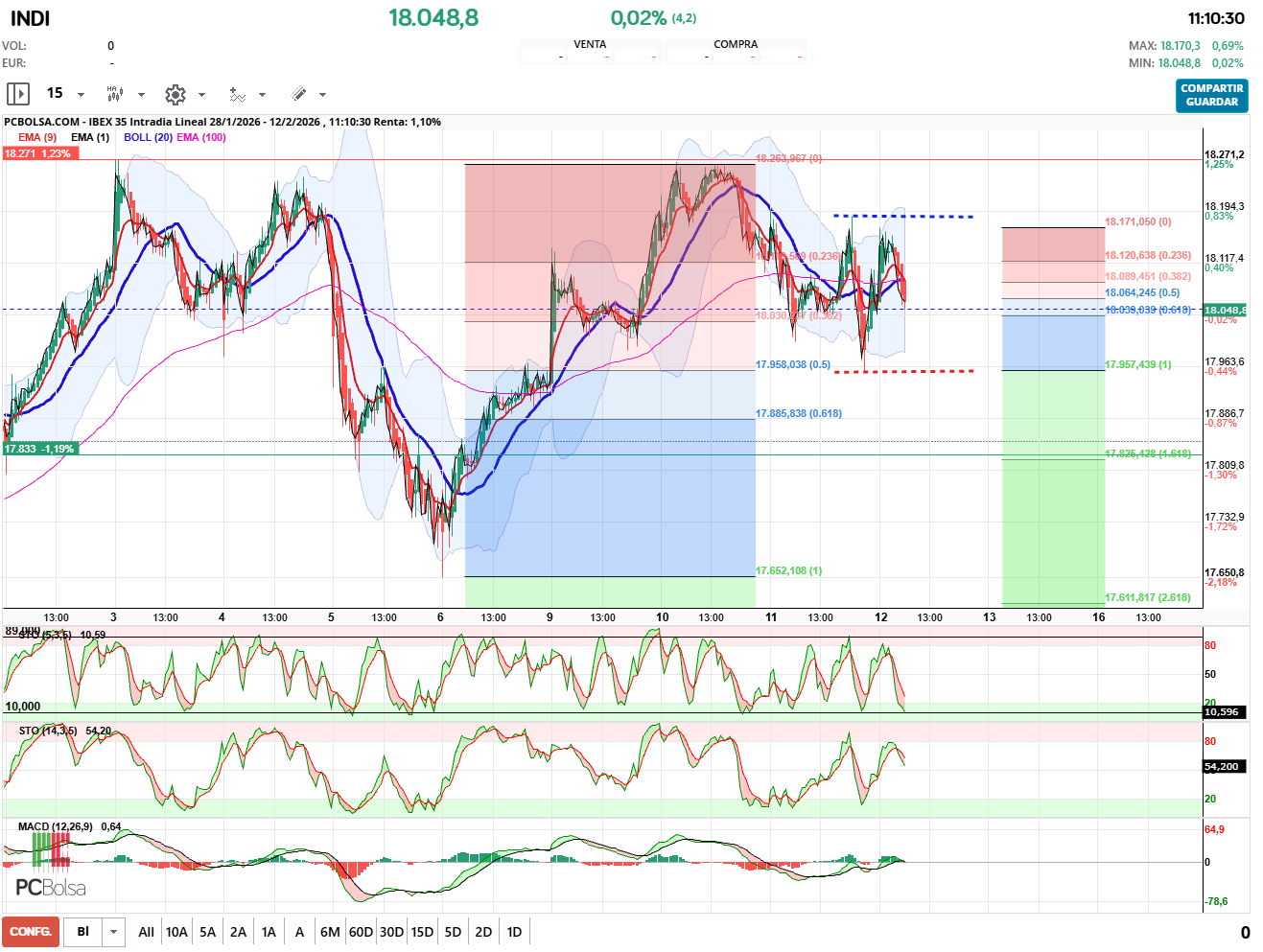
Task: Toggle the BOLL (20) indicator legend
Action: coord(148,137)
